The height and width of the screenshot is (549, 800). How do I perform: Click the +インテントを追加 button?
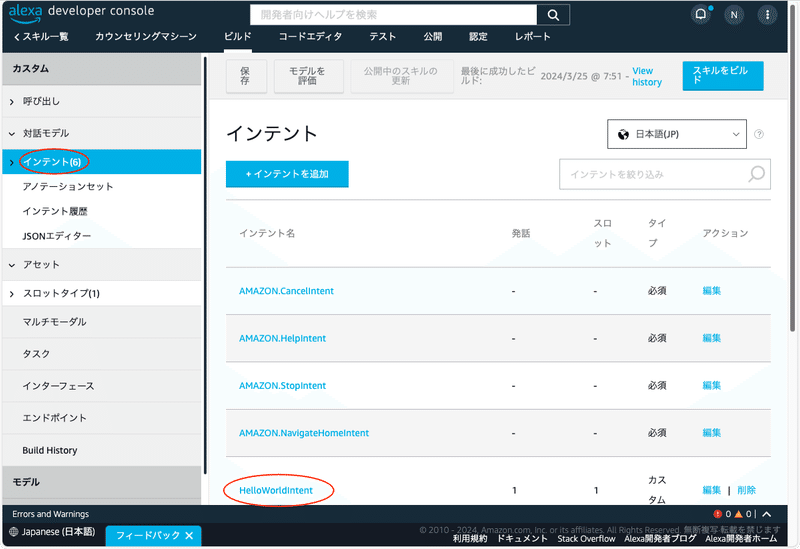point(287,174)
